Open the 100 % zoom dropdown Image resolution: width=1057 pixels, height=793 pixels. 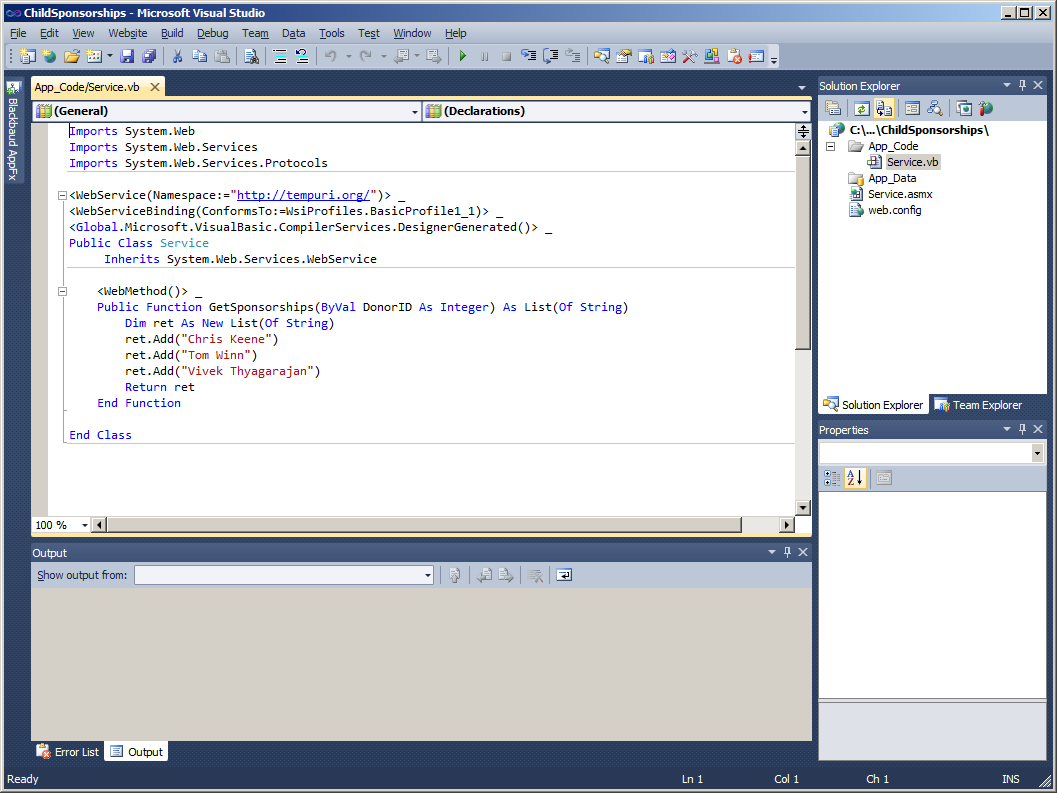tap(84, 525)
